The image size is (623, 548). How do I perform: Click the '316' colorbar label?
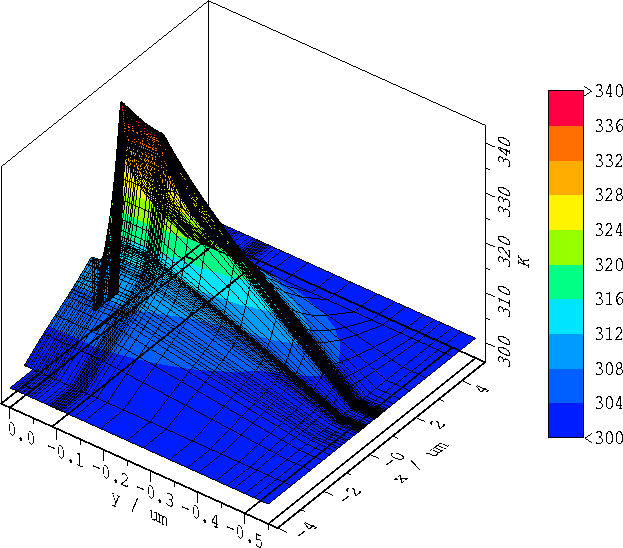(609, 299)
